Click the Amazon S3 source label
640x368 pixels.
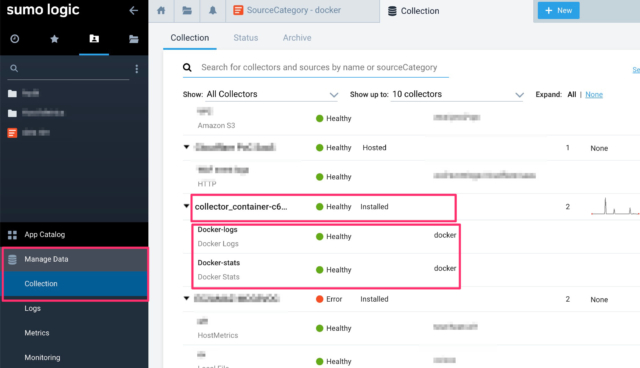tap(216, 126)
